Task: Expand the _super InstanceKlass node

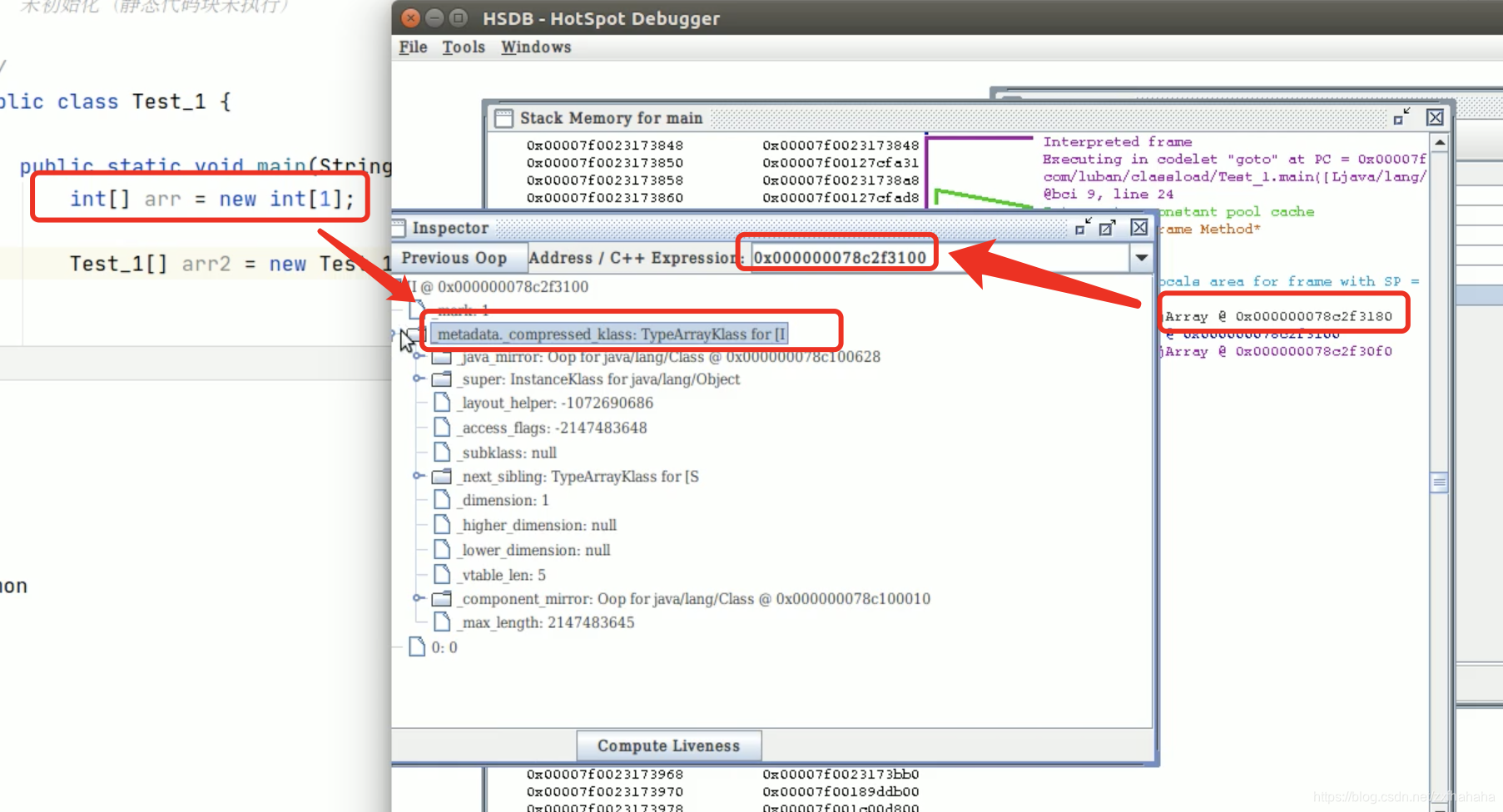Action: (x=419, y=379)
